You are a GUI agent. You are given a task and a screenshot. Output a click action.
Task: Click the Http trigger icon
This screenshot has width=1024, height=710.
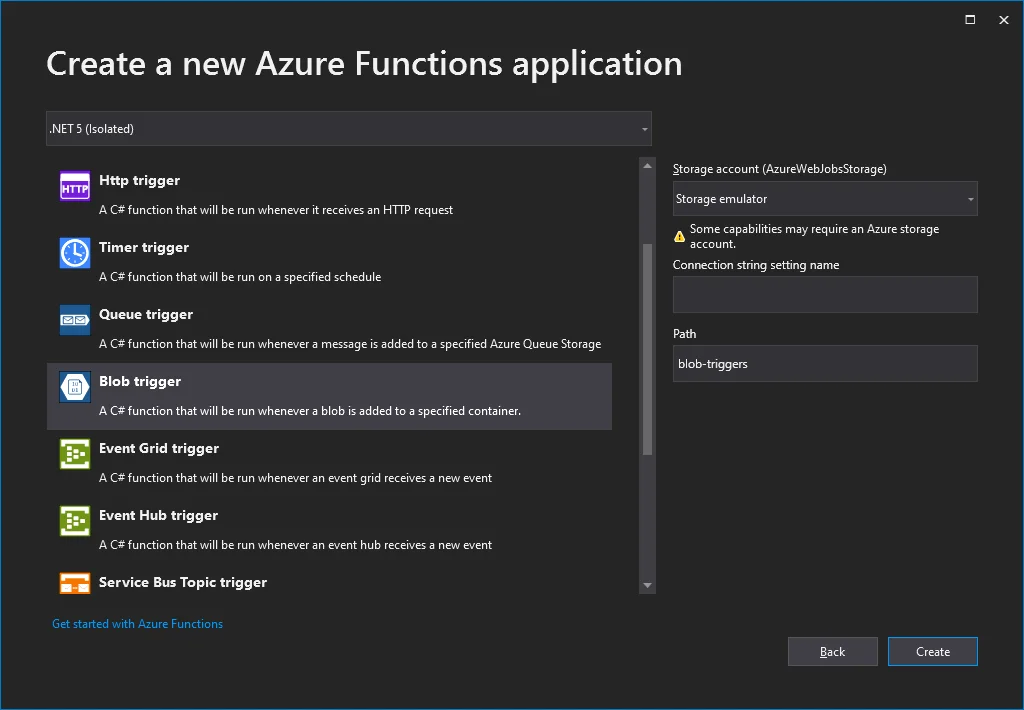coord(75,186)
